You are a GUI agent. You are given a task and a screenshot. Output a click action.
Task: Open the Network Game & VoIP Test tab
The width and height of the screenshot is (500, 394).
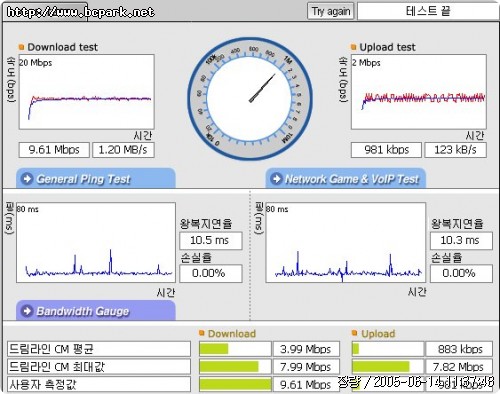click(346, 178)
